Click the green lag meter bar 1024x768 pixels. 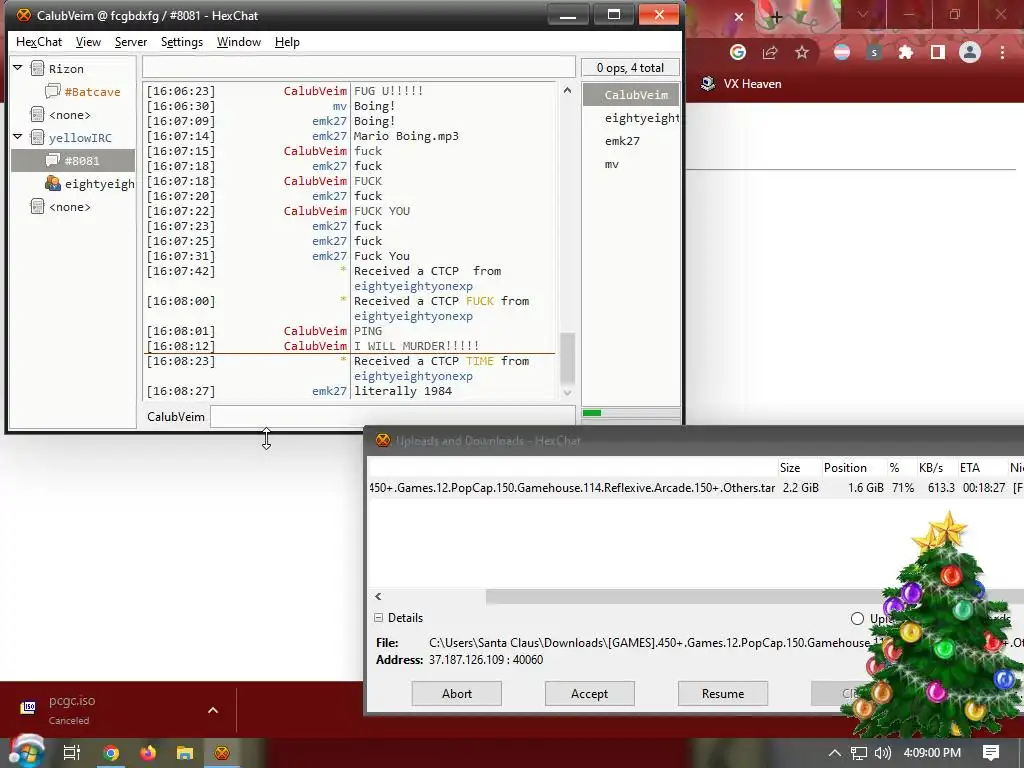(x=592, y=413)
